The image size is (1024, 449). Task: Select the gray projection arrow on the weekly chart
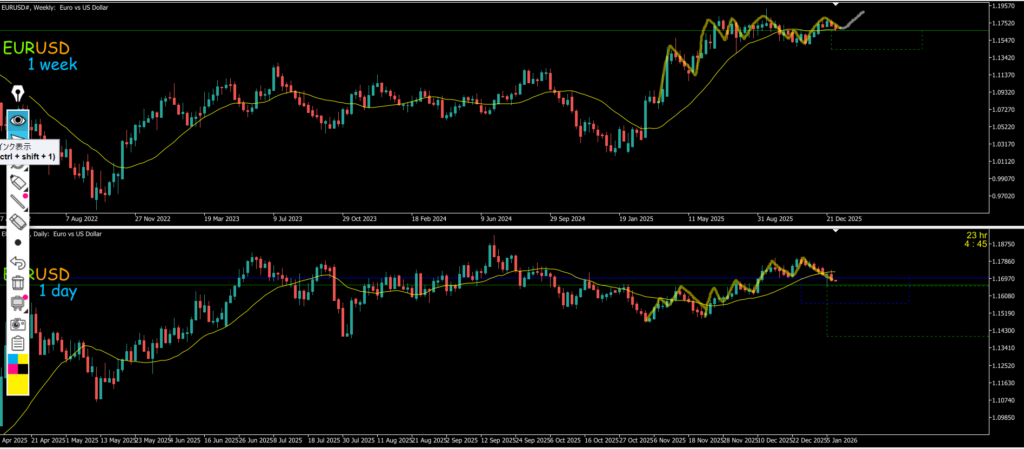[853, 19]
